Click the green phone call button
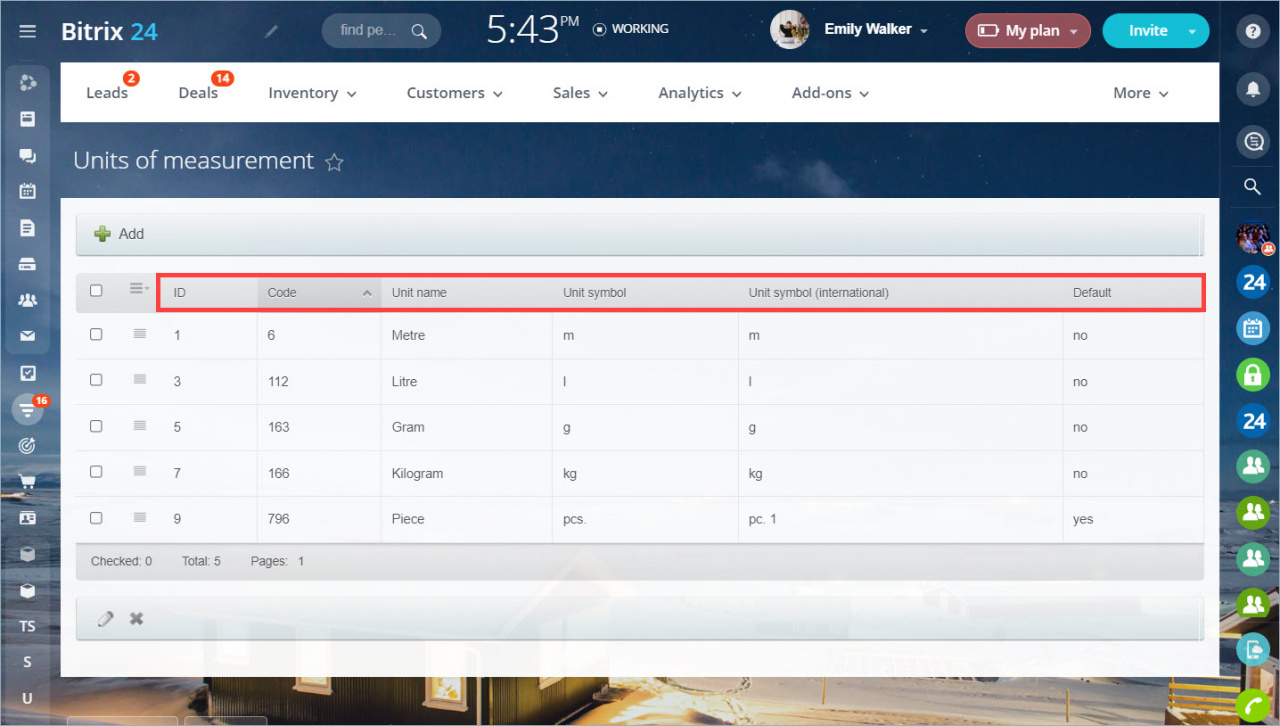 pyautogui.click(x=1253, y=706)
